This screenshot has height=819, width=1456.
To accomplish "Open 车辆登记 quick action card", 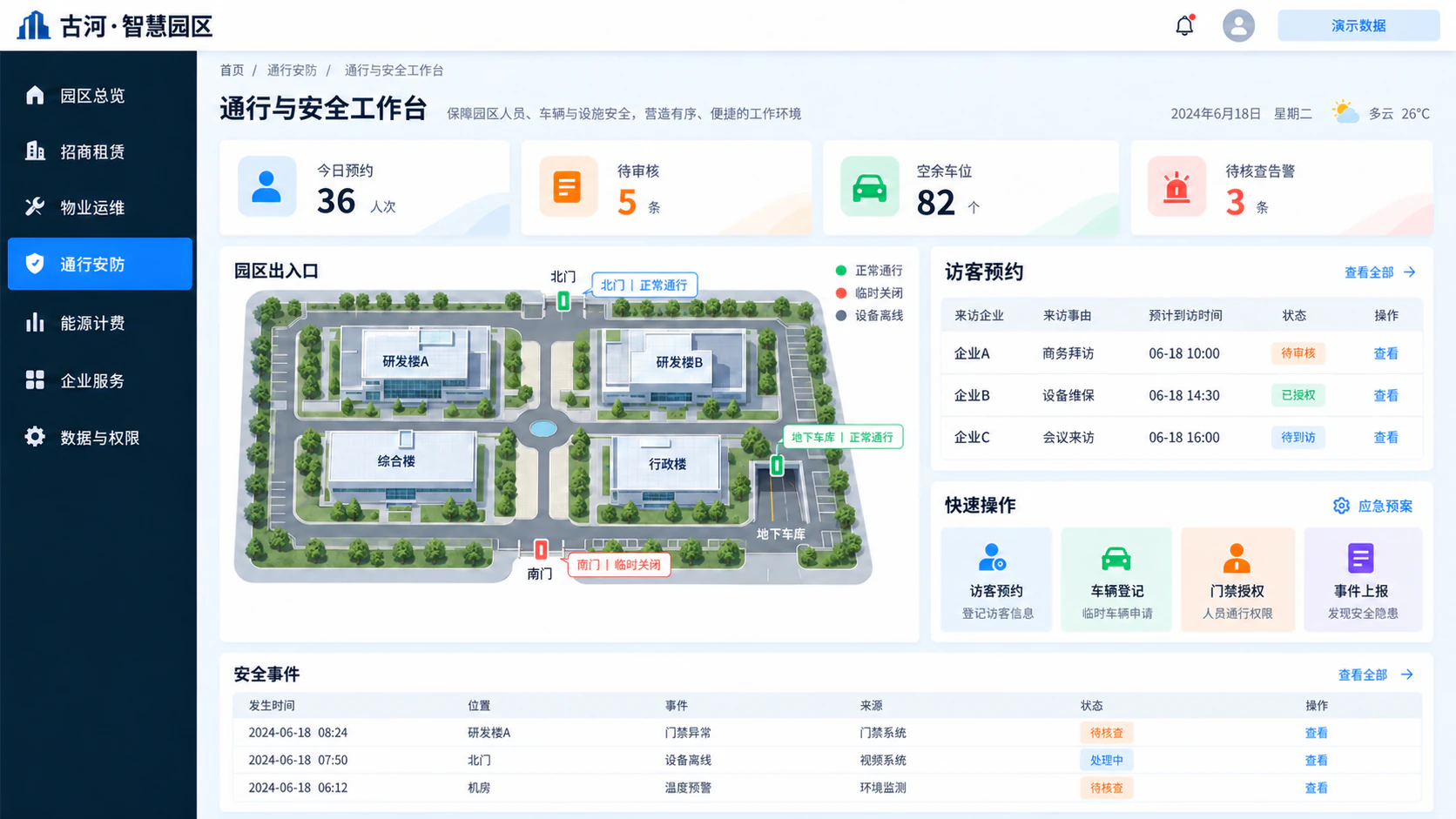I will (x=1116, y=579).
